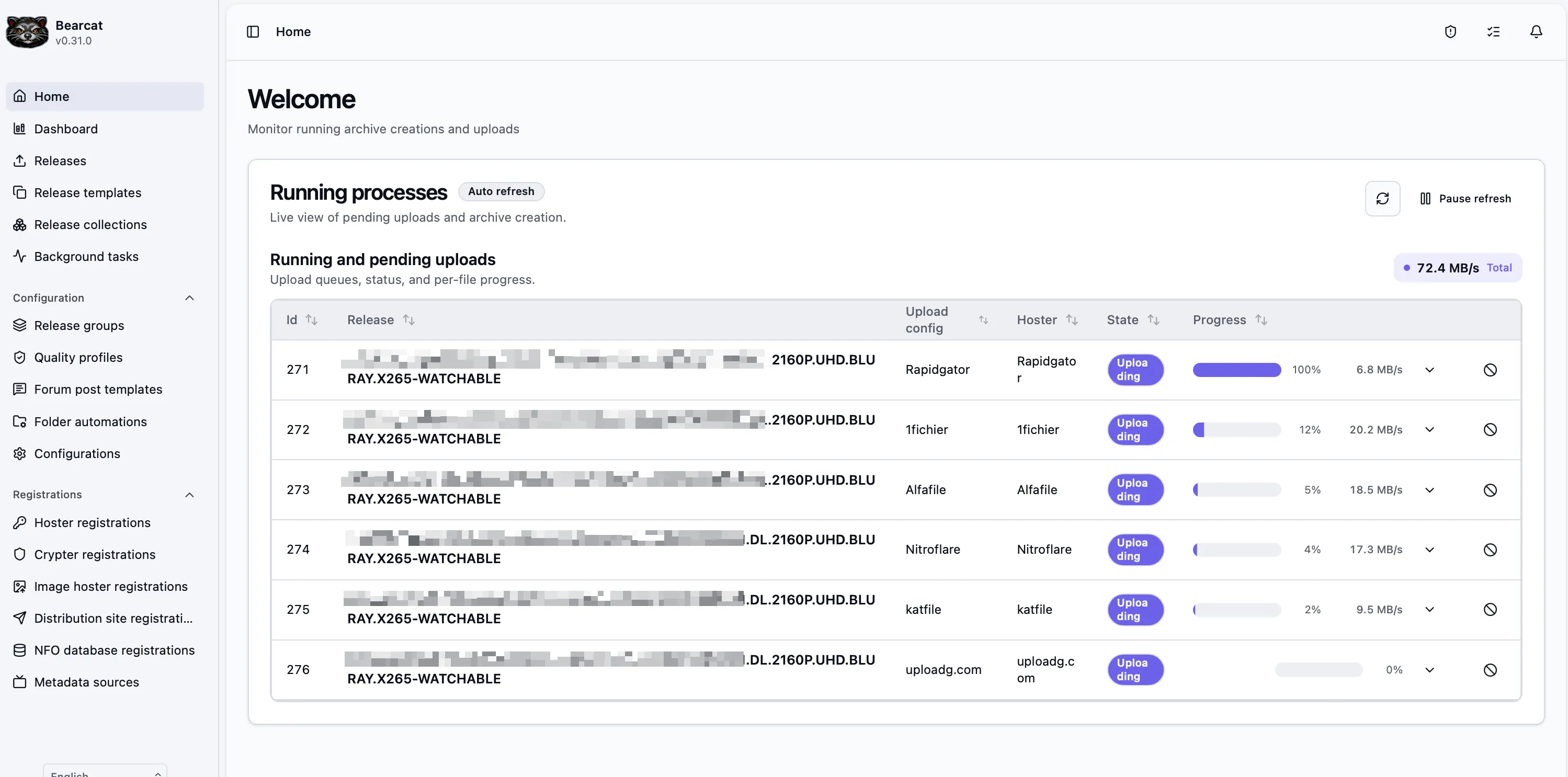Pause the auto refresh
The height and width of the screenshot is (777, 1568).
[x=1465, y=198]
